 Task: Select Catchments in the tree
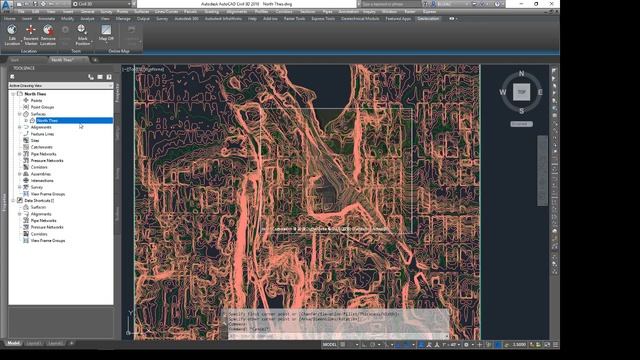coord(42,147)
